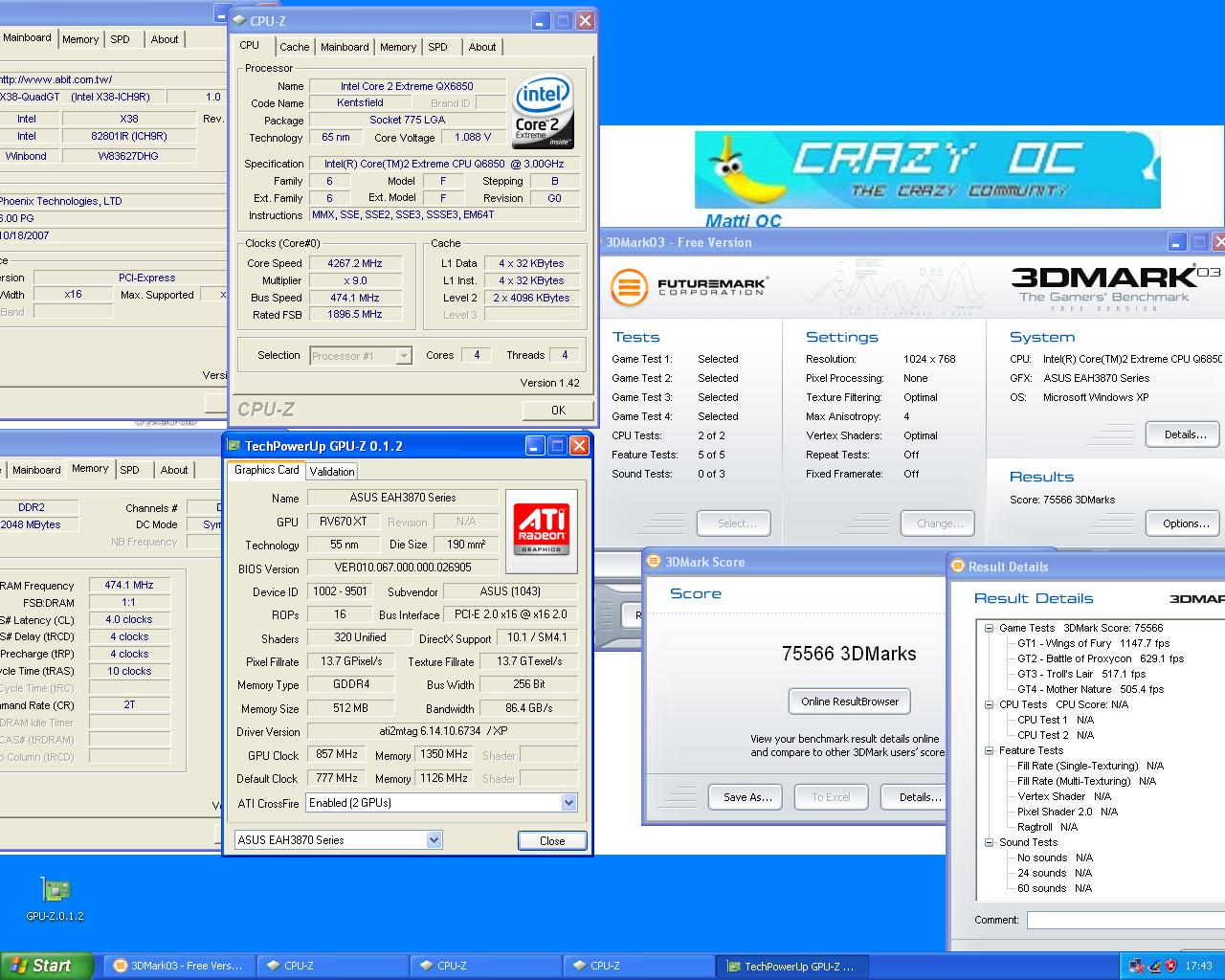Click GPU Clock value 857 MHz
Viewport: 1225px width, 980px height.
pyautogui.click(x=337, y=755)
